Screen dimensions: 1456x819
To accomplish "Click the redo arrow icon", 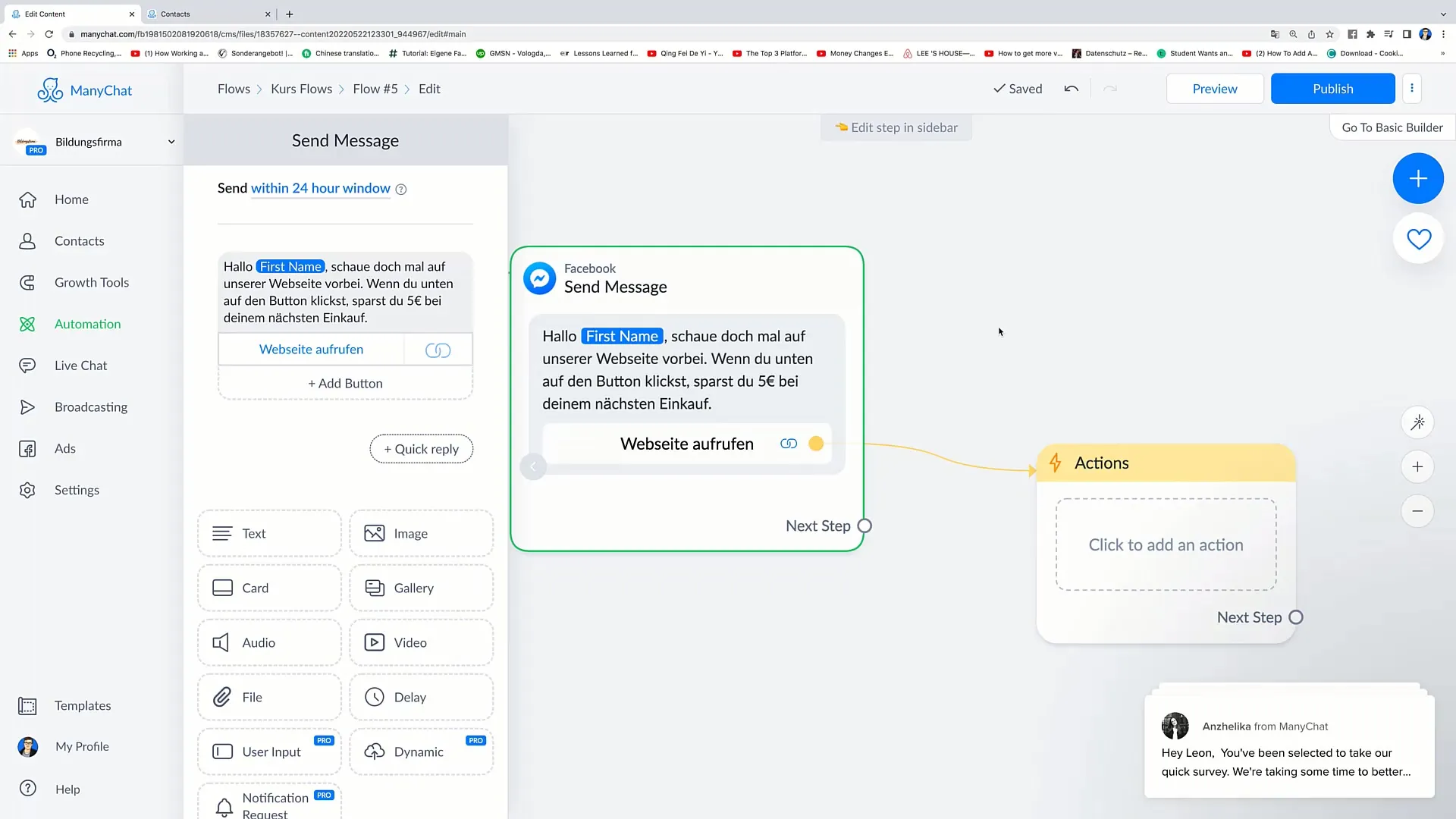I will click(1110, 89).
